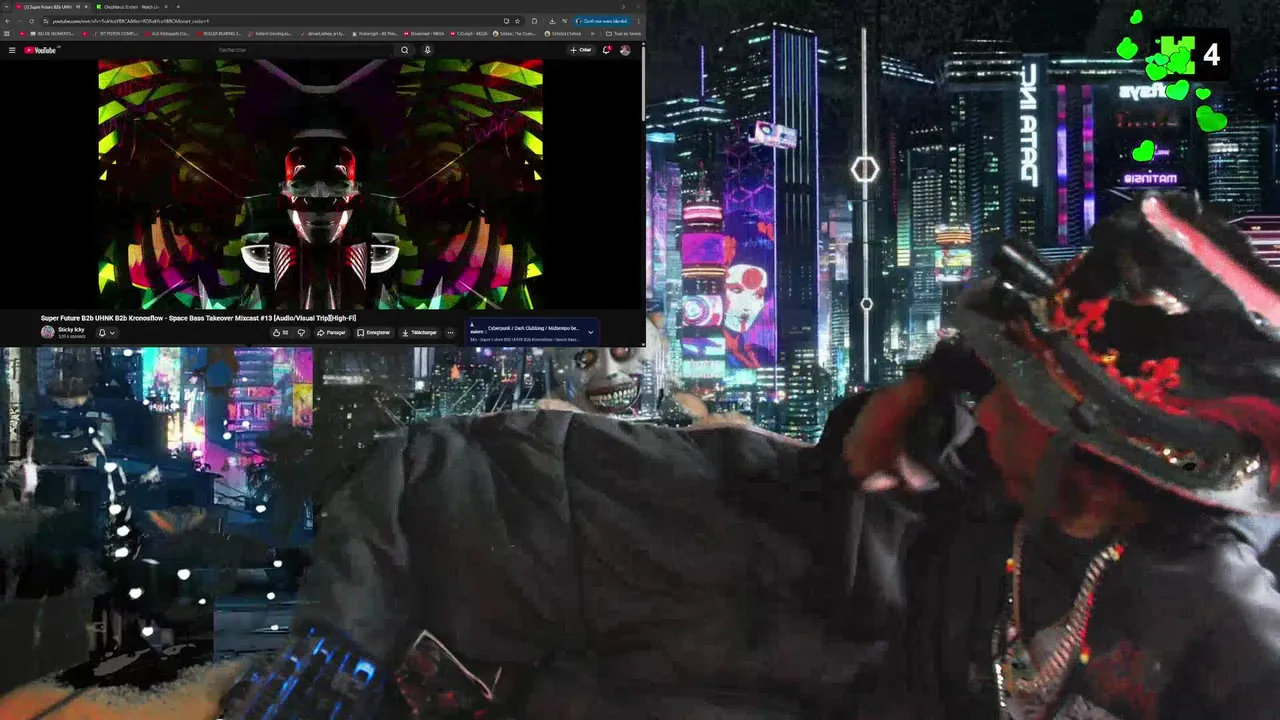The height and width of the screenshot is (720, 1280).
Task: Open the Créer upload button
Action: tap(581, 50)
